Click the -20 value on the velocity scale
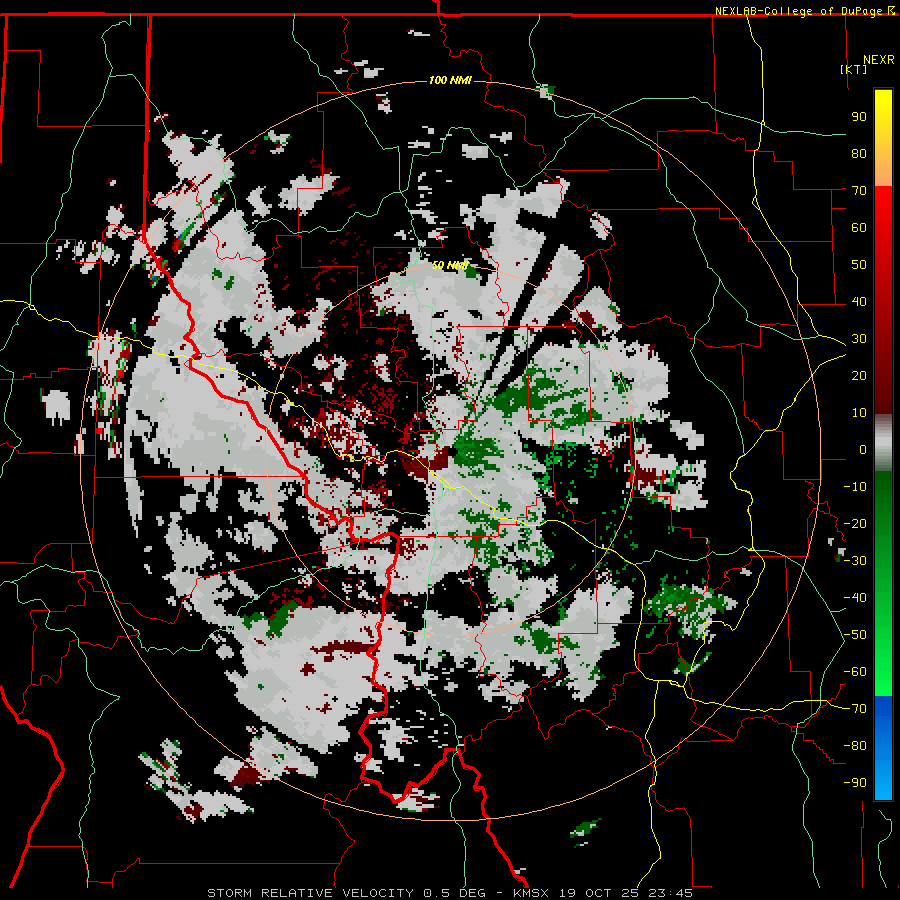900x900 pixels. coord(855,523)
